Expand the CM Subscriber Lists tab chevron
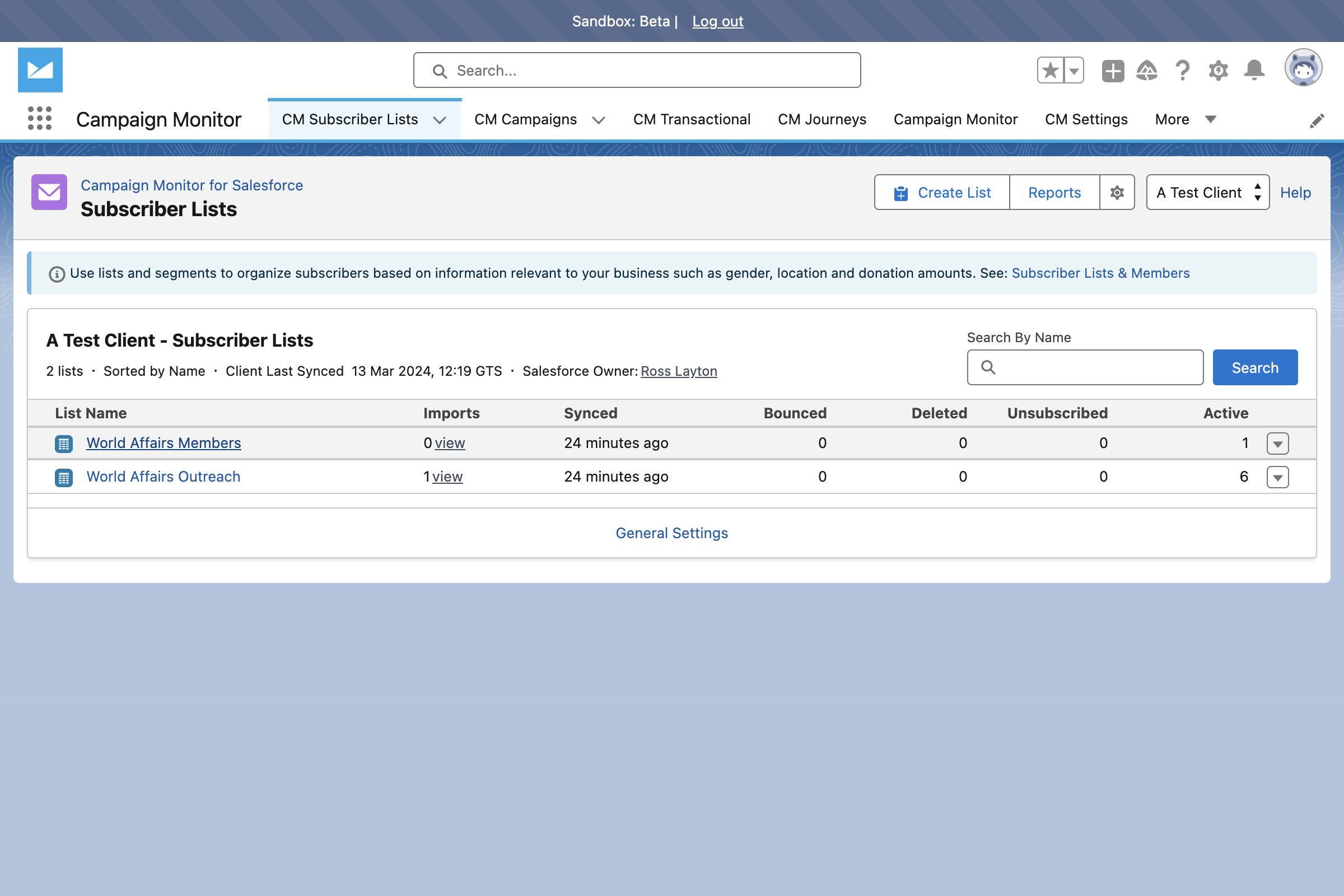The height and width of the screenshot is (896, 1344). pos(440,120)
